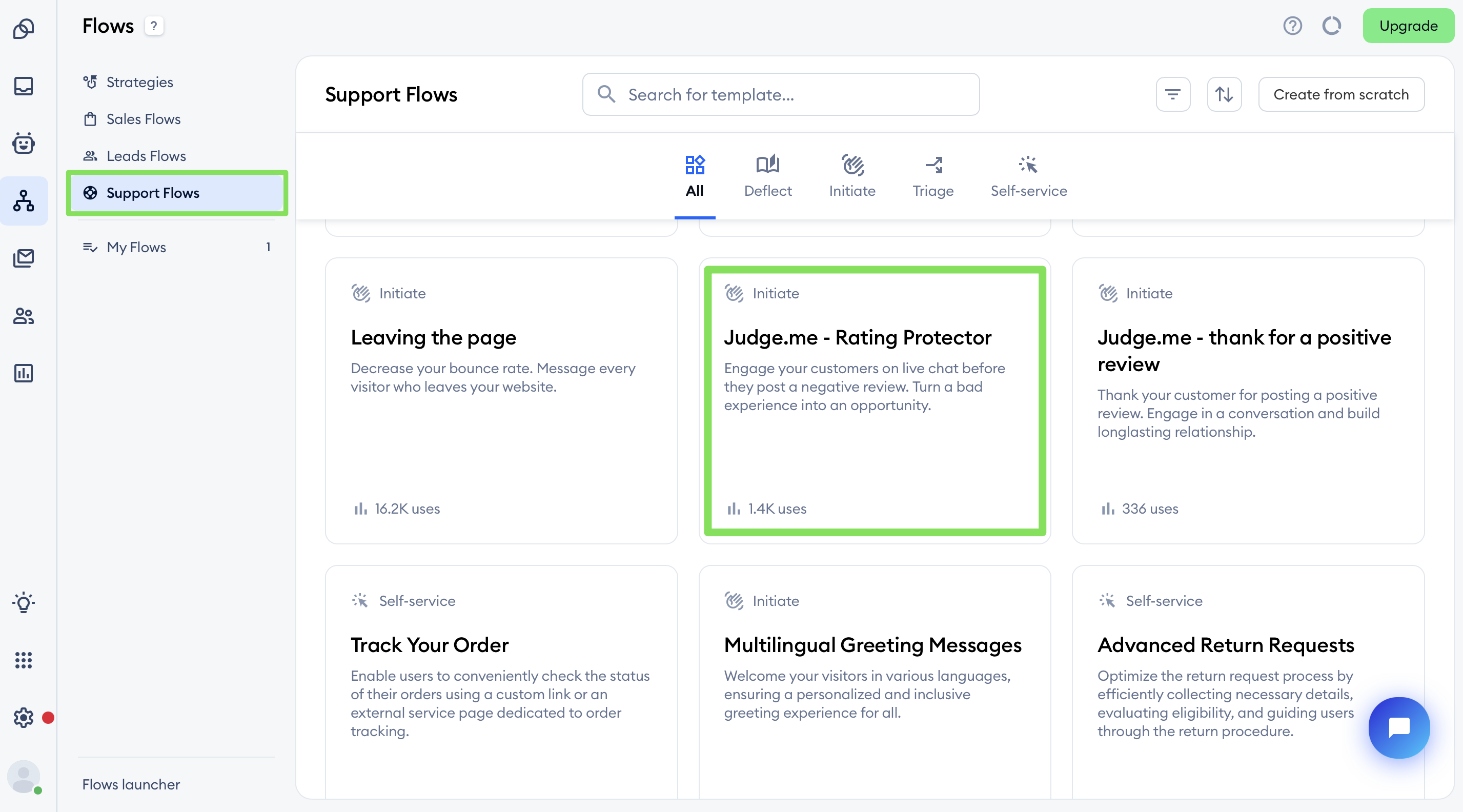
Task: Click the Support Flows lifebuoy icon
Action: [x=90, y=193]
